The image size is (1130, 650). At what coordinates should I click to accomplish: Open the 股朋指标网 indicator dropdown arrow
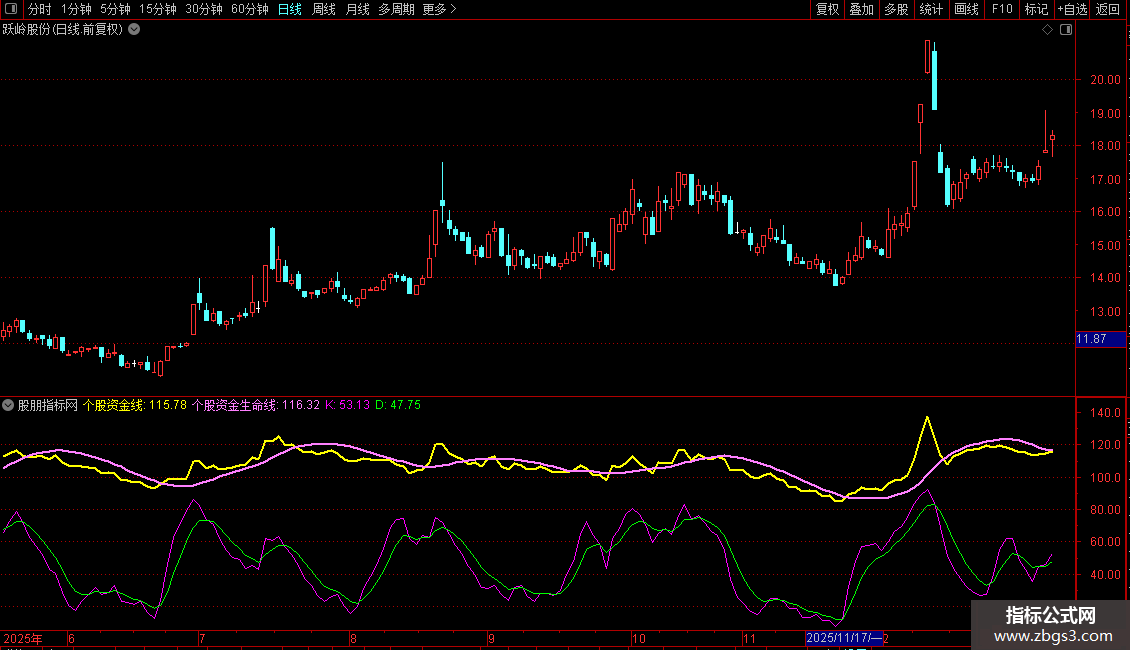[8, 405]
